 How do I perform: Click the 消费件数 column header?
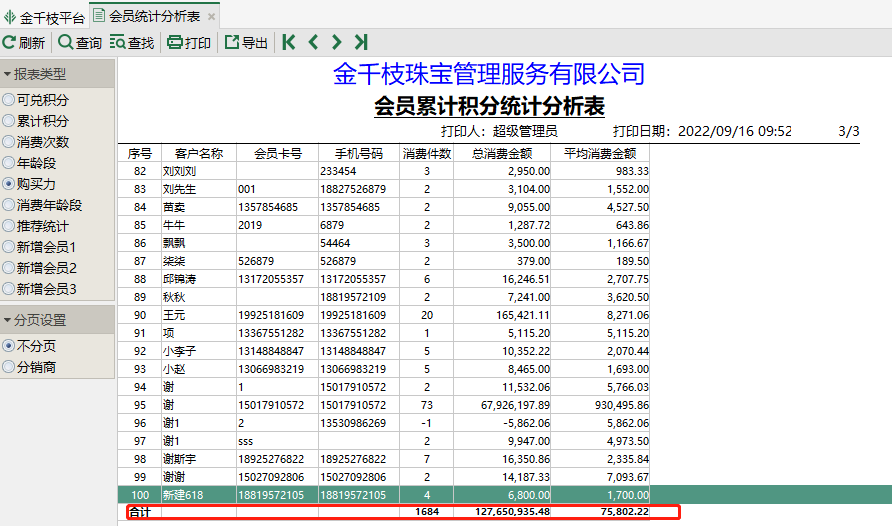(x=427, y=154)
